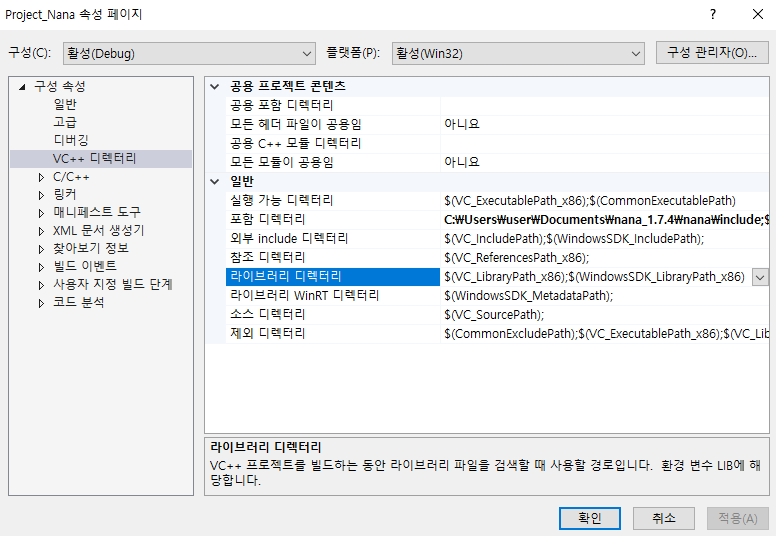Collapse the 일반 property group chevron
The width and height of the screenshot is (776, 536).
click(x=215, y=182)
